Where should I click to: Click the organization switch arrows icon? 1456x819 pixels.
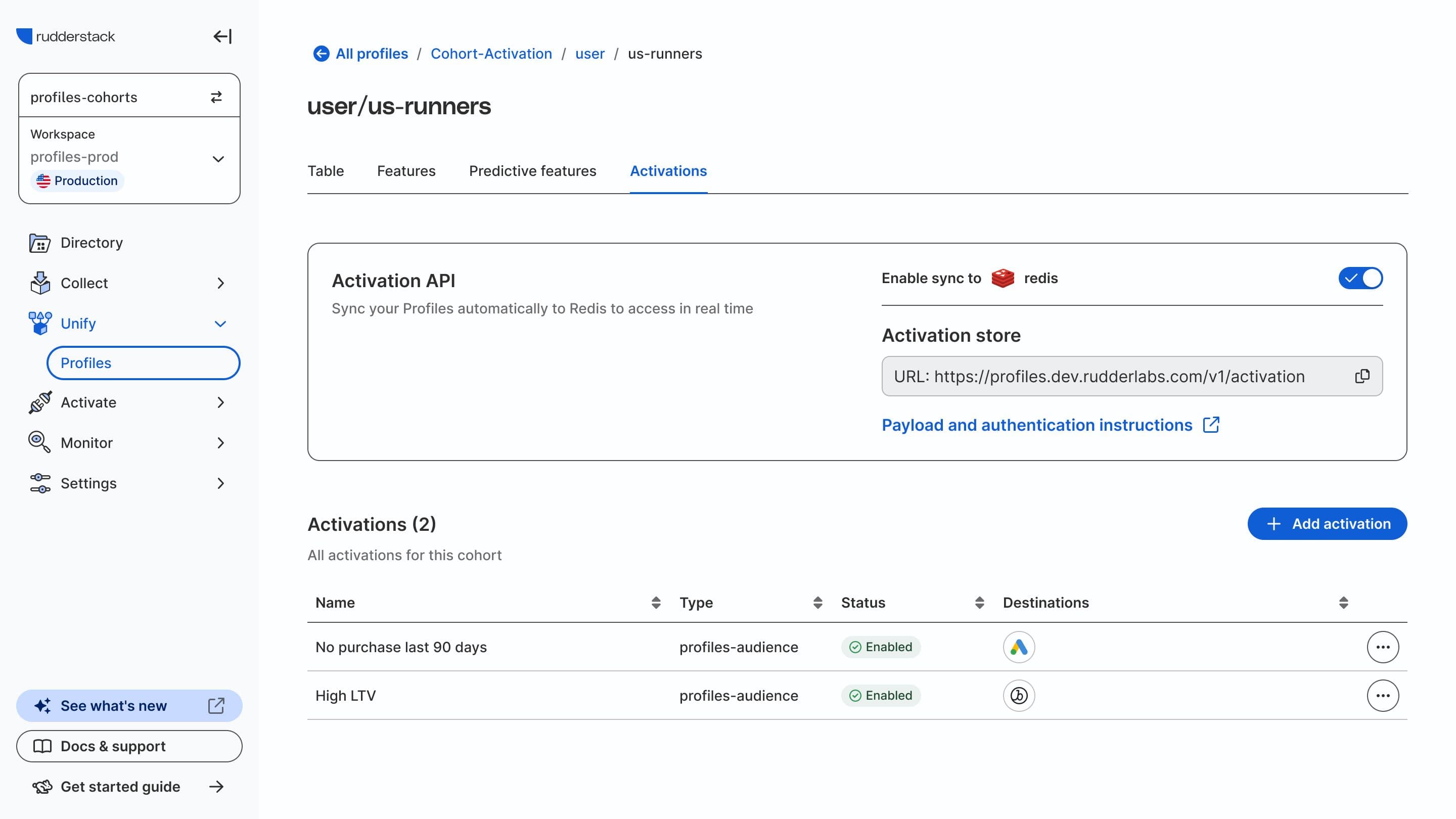point(216,97)
